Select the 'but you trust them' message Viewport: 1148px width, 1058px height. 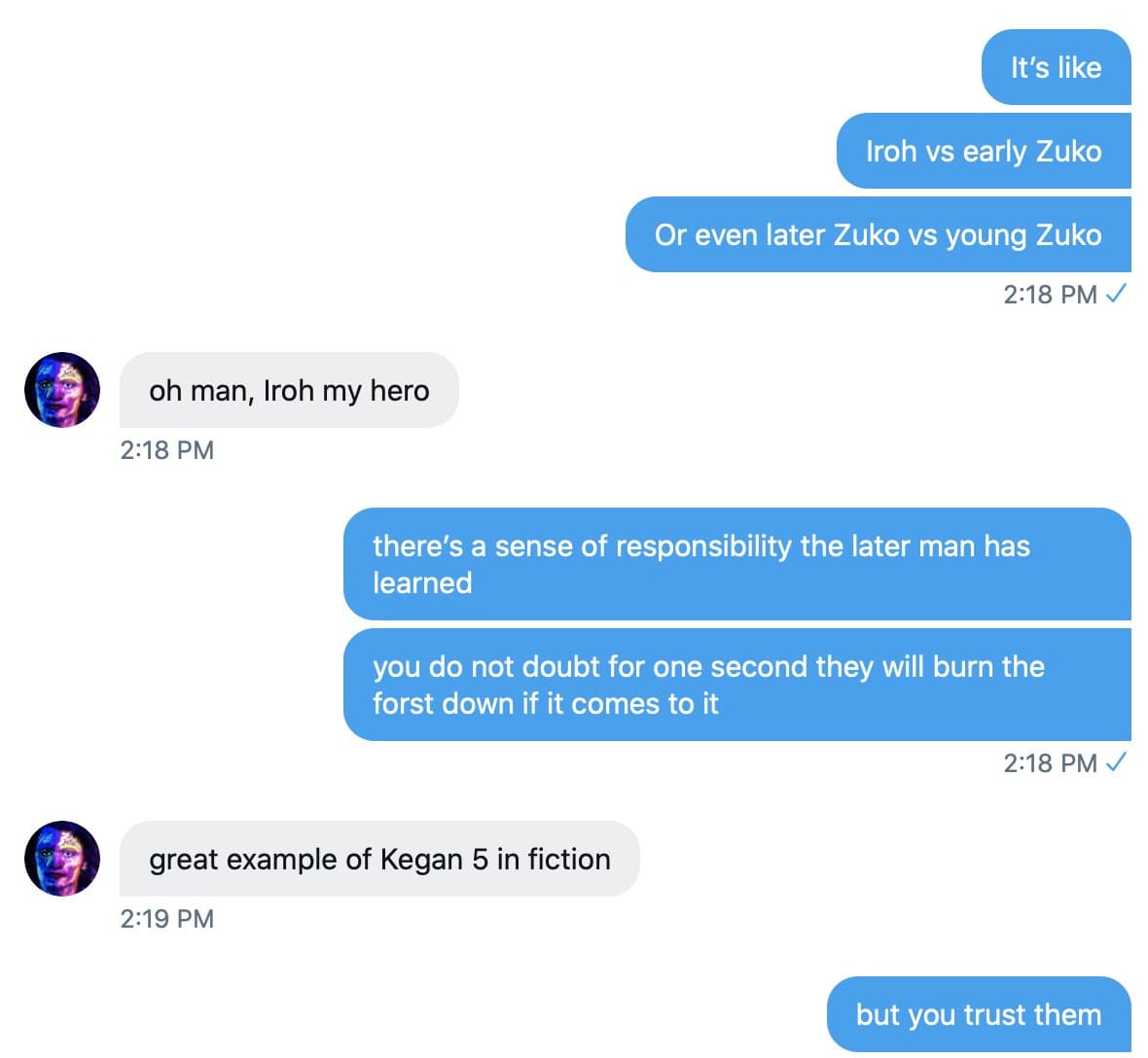(978, 1014)
